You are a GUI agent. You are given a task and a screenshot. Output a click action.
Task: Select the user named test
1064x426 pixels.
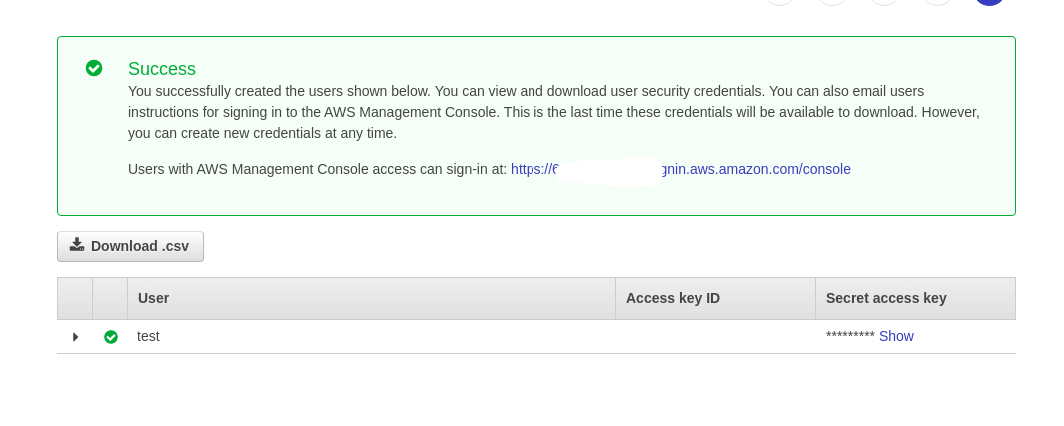click(x=148, y=336)
